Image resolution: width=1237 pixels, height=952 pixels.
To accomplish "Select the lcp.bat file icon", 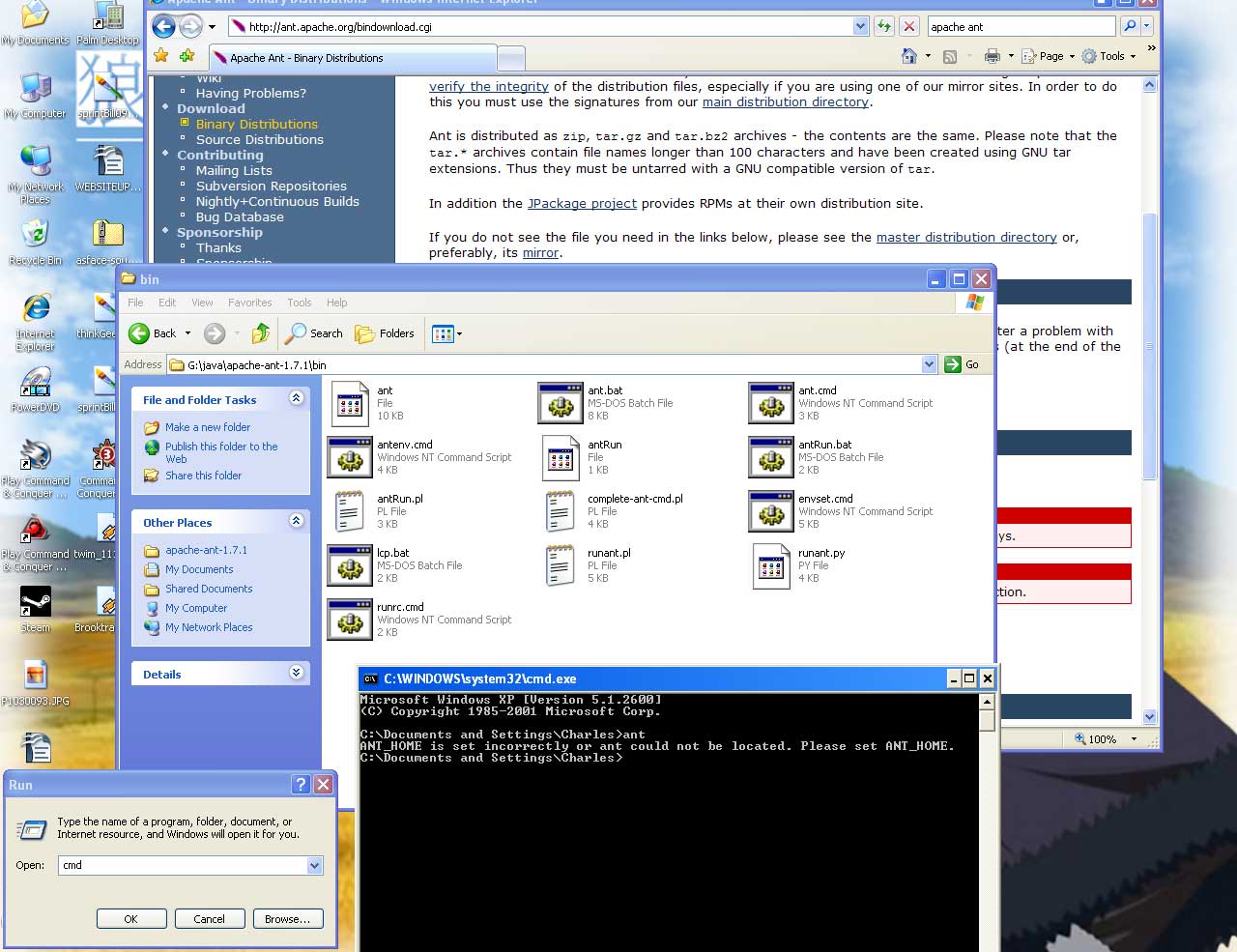I will [350, 565].
